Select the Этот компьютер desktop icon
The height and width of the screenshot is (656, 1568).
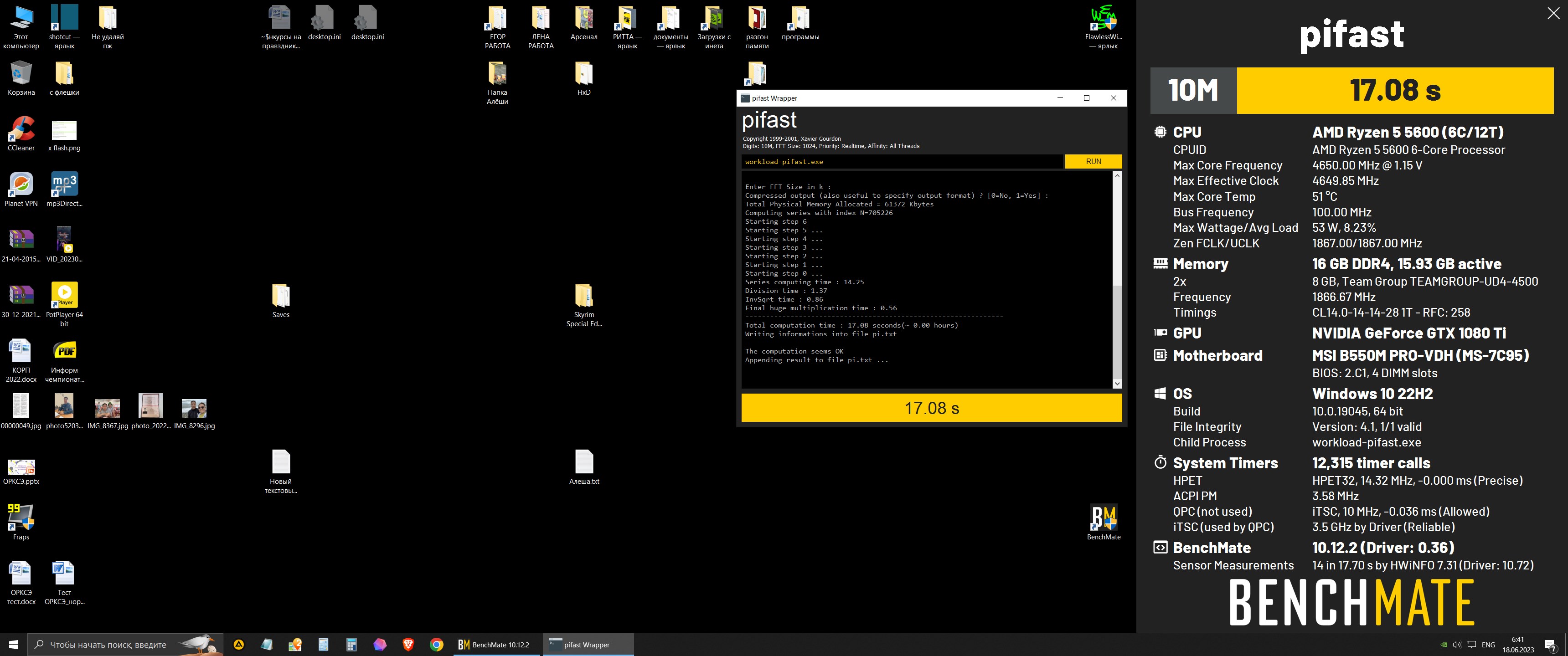coord(21,27)
